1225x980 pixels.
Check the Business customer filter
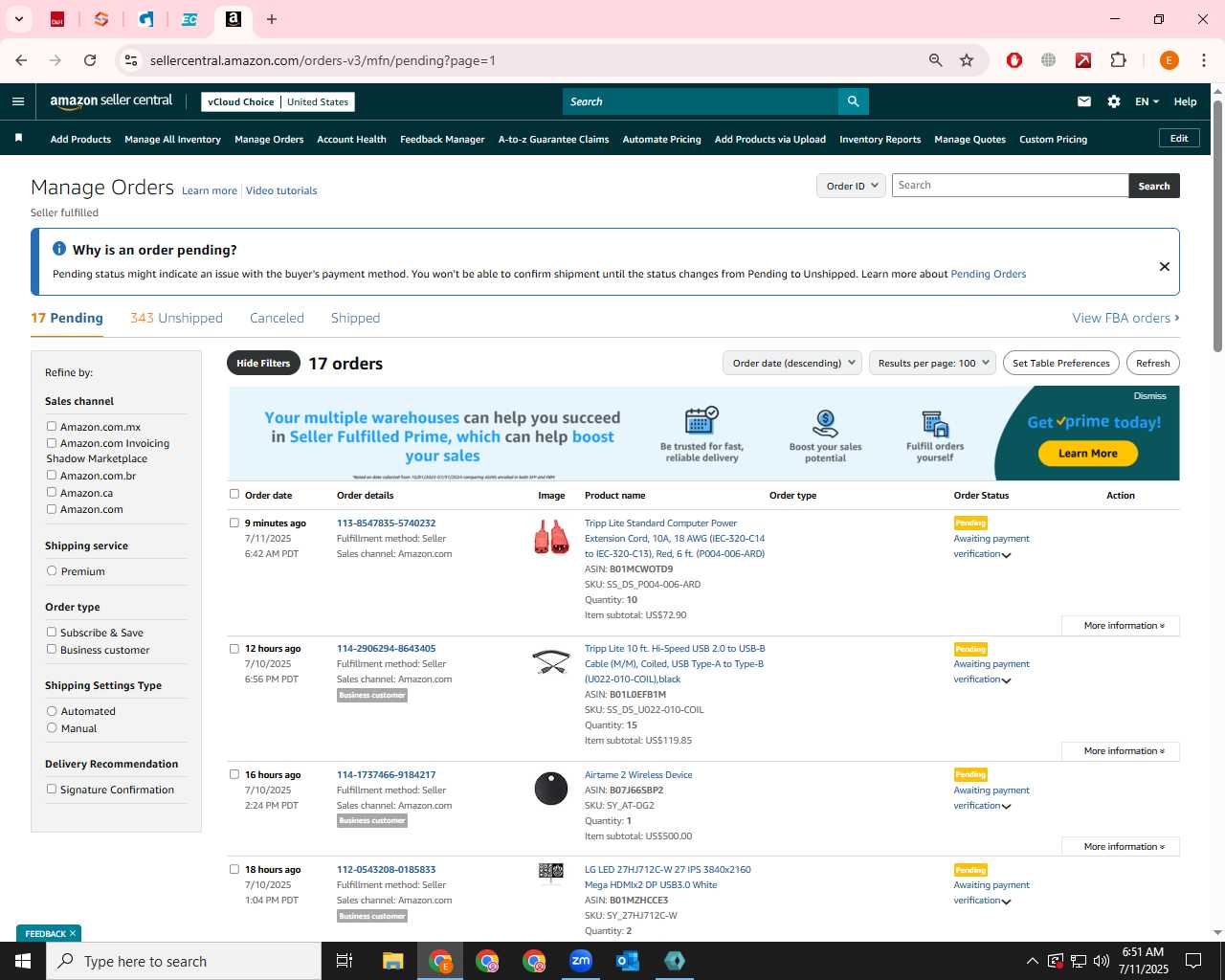pos(52,649)
